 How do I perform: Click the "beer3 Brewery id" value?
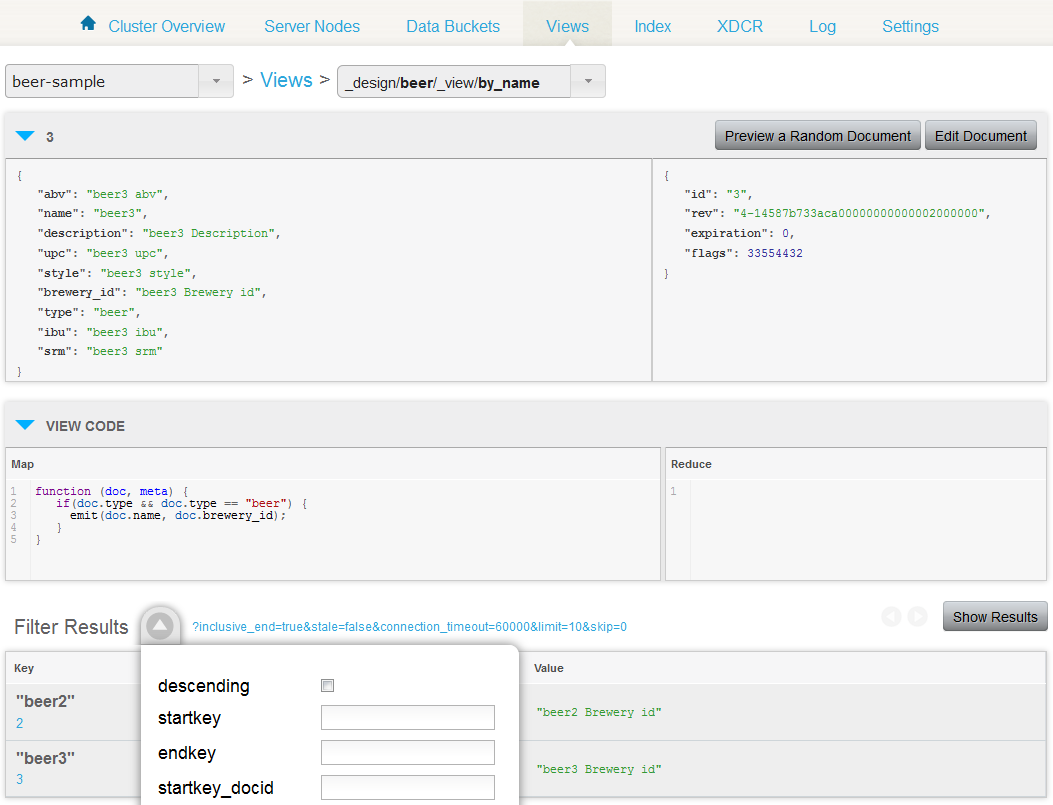click(x=599, y=769)
